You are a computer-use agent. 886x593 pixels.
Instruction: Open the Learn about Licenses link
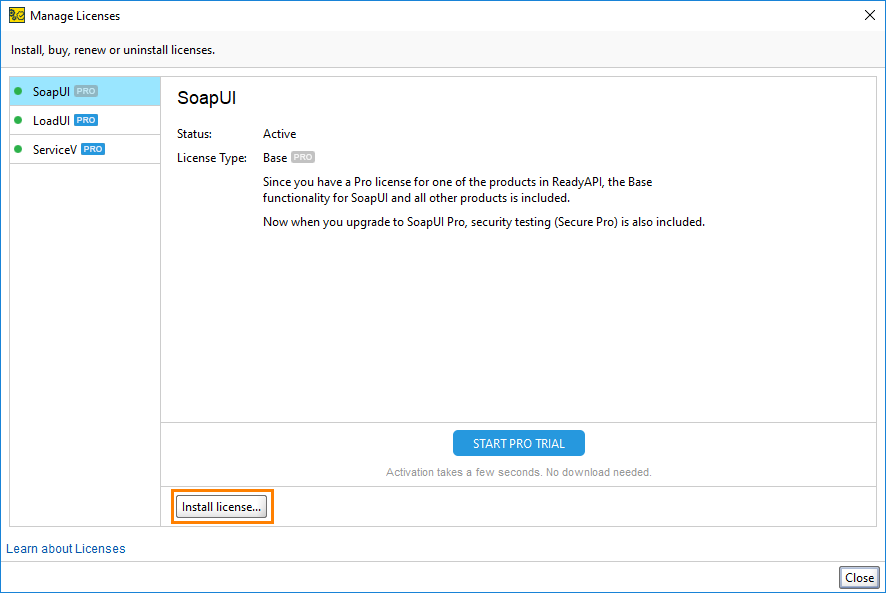[x=66, y=548]
